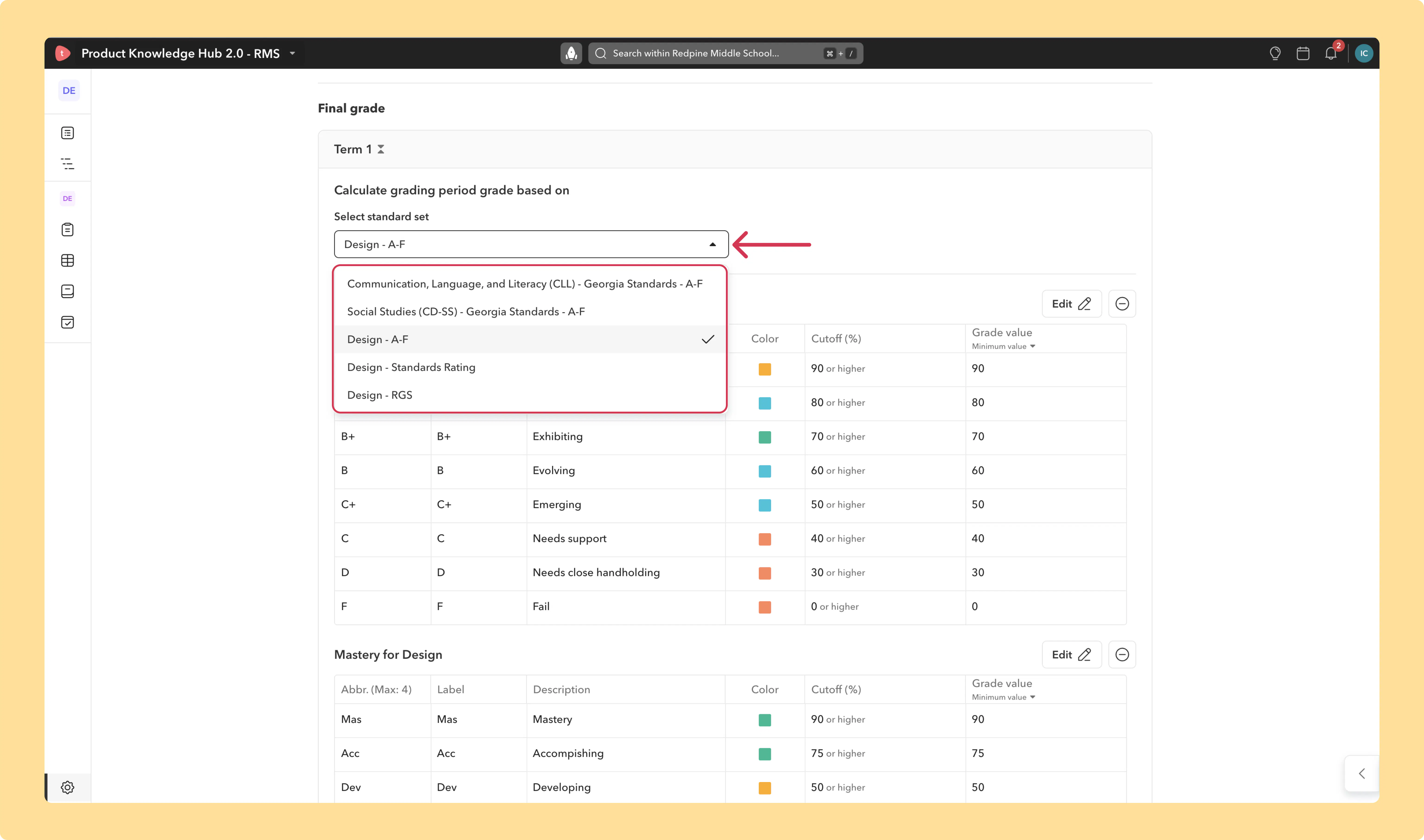Focus the Search within Redpine Middle School field
Image resolution: width=1424 pixels, height=840 pixels.
726,53
